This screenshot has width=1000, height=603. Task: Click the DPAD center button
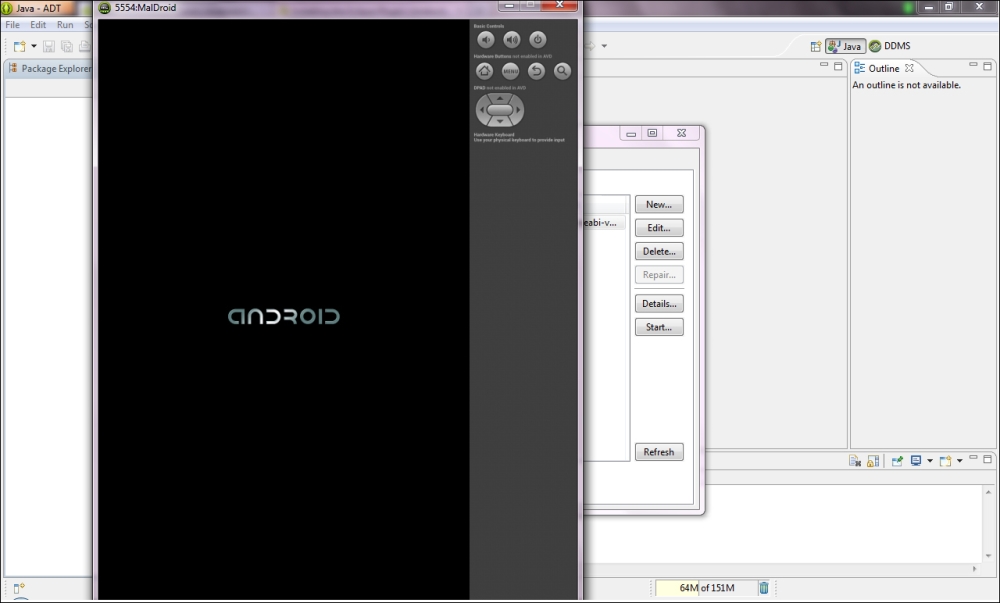[x=500, y=110]
